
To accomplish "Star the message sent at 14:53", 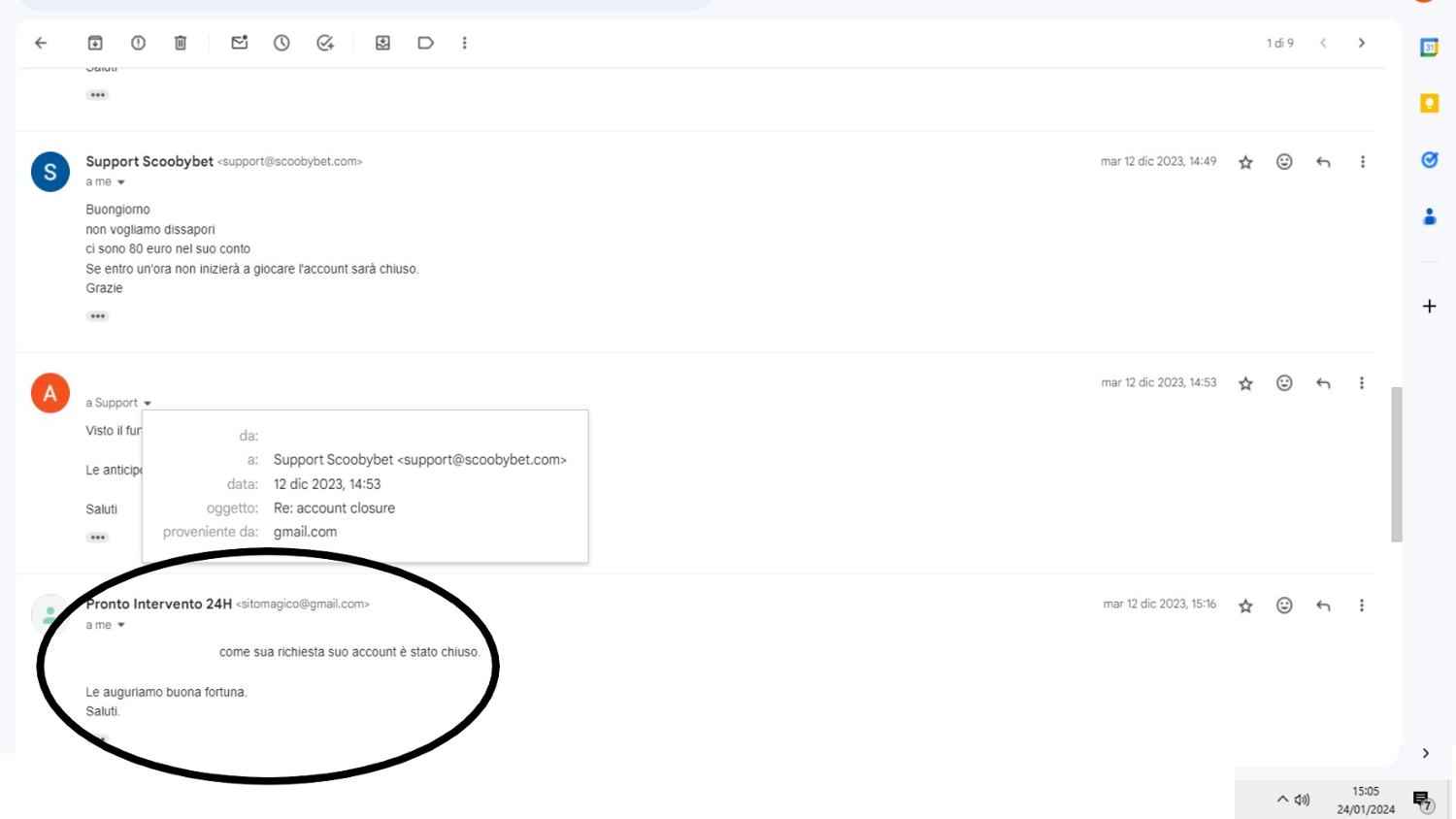I will (1245, 383).
